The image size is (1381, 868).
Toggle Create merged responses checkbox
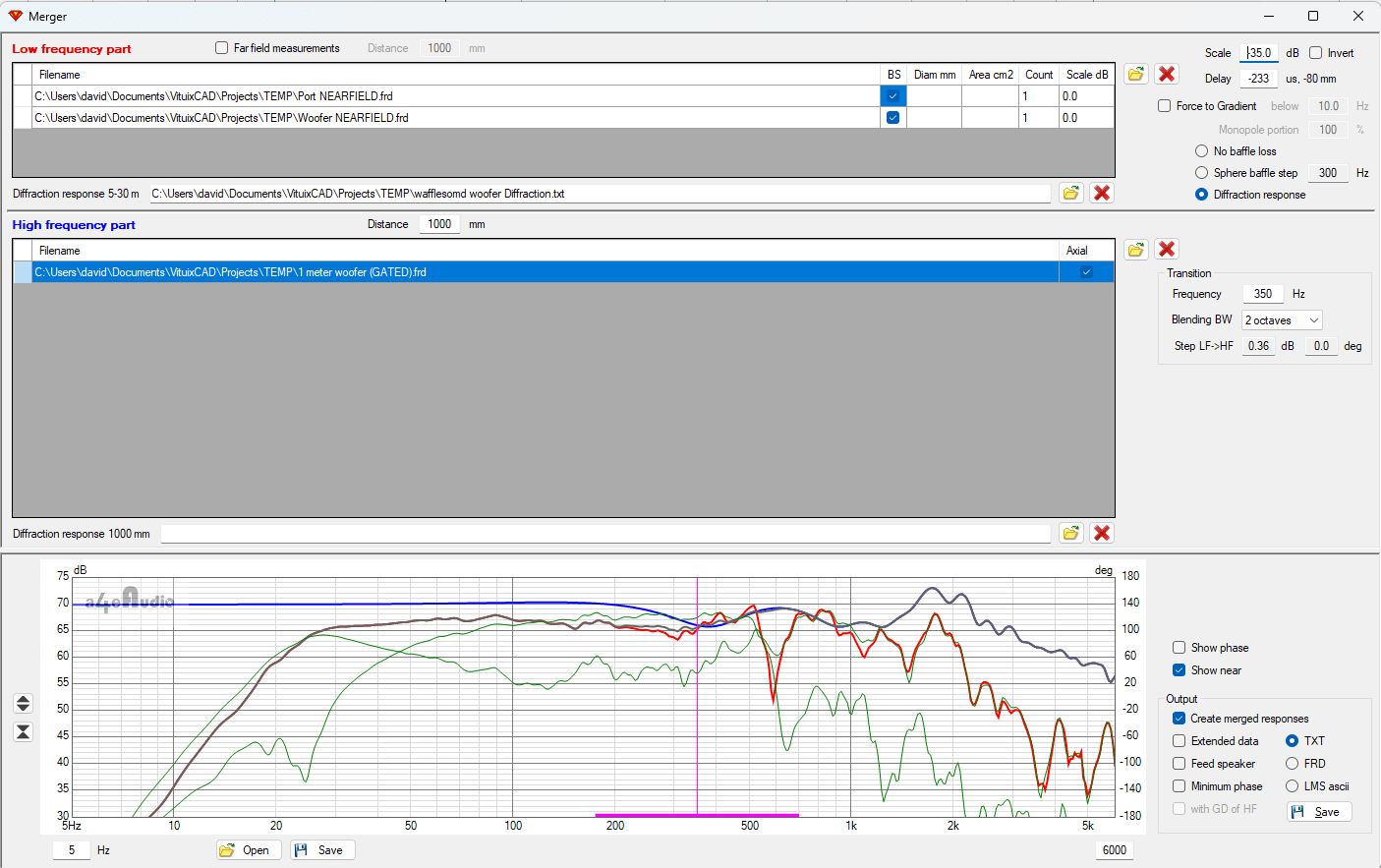pyautogui.click(x=1179, y=719)
